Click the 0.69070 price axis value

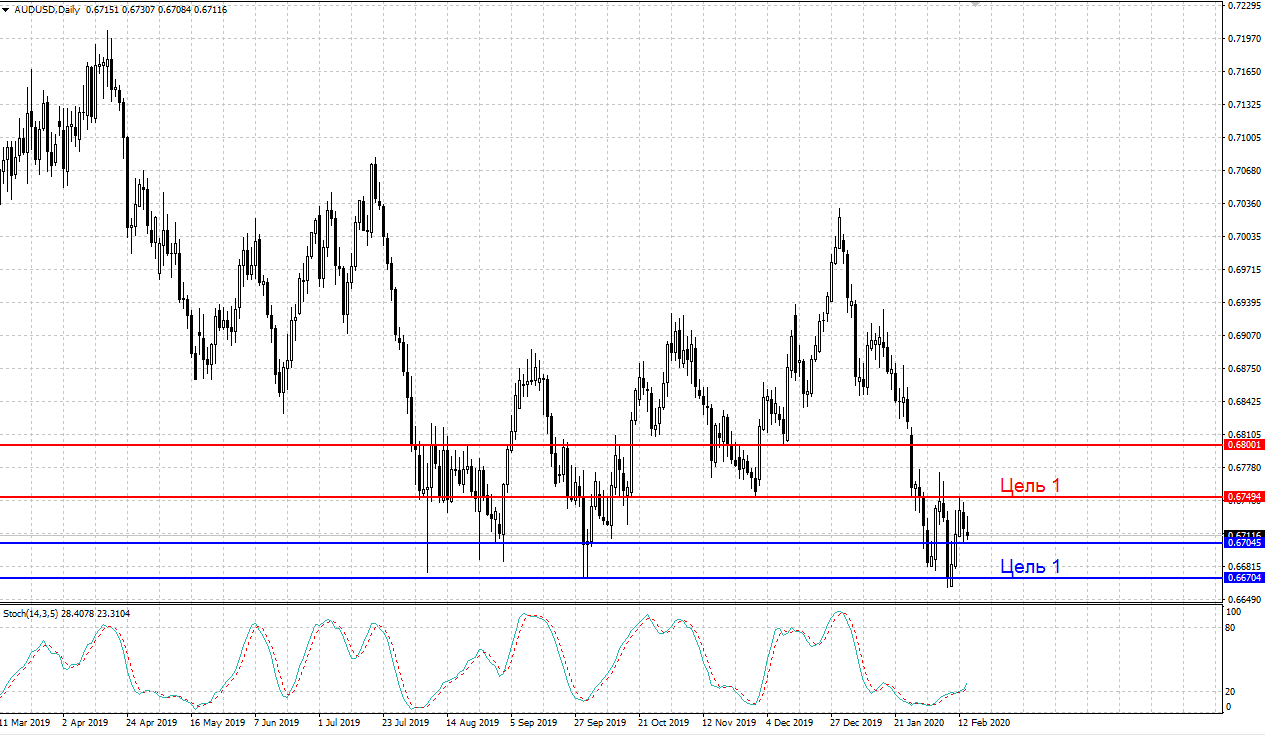pos(1245,336)
